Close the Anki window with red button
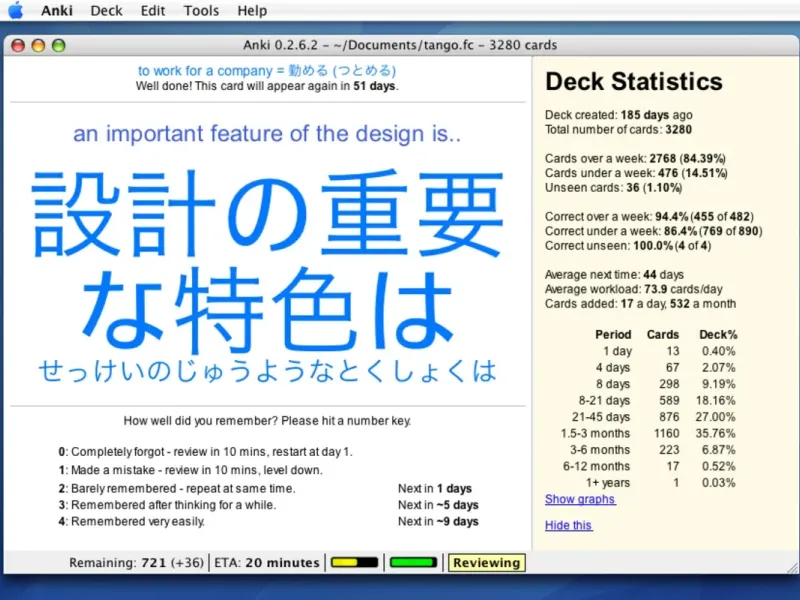Screen dimensions: 800x600 click(18, 45)
